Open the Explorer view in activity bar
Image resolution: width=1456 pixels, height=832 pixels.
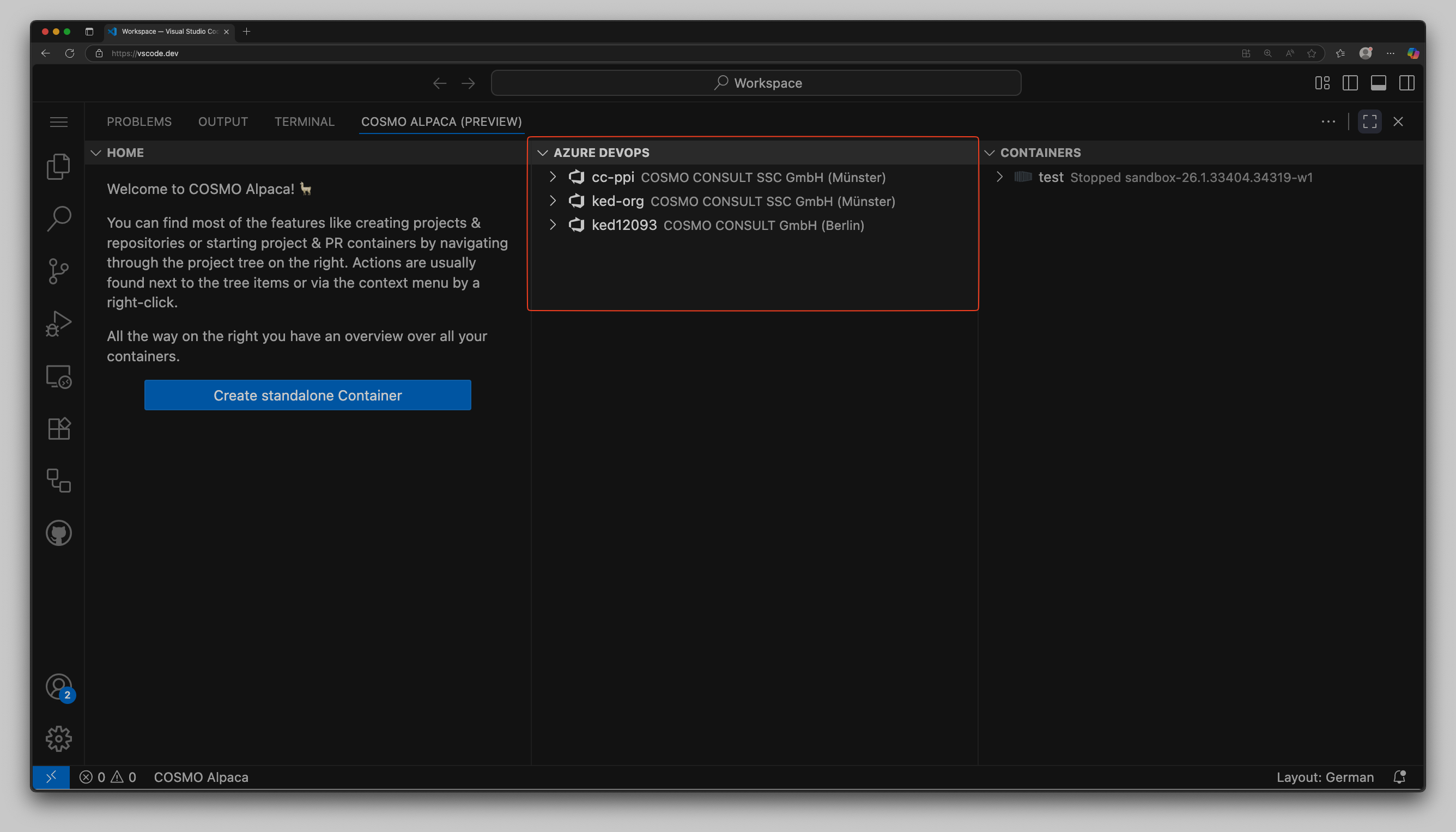[58, 166]
